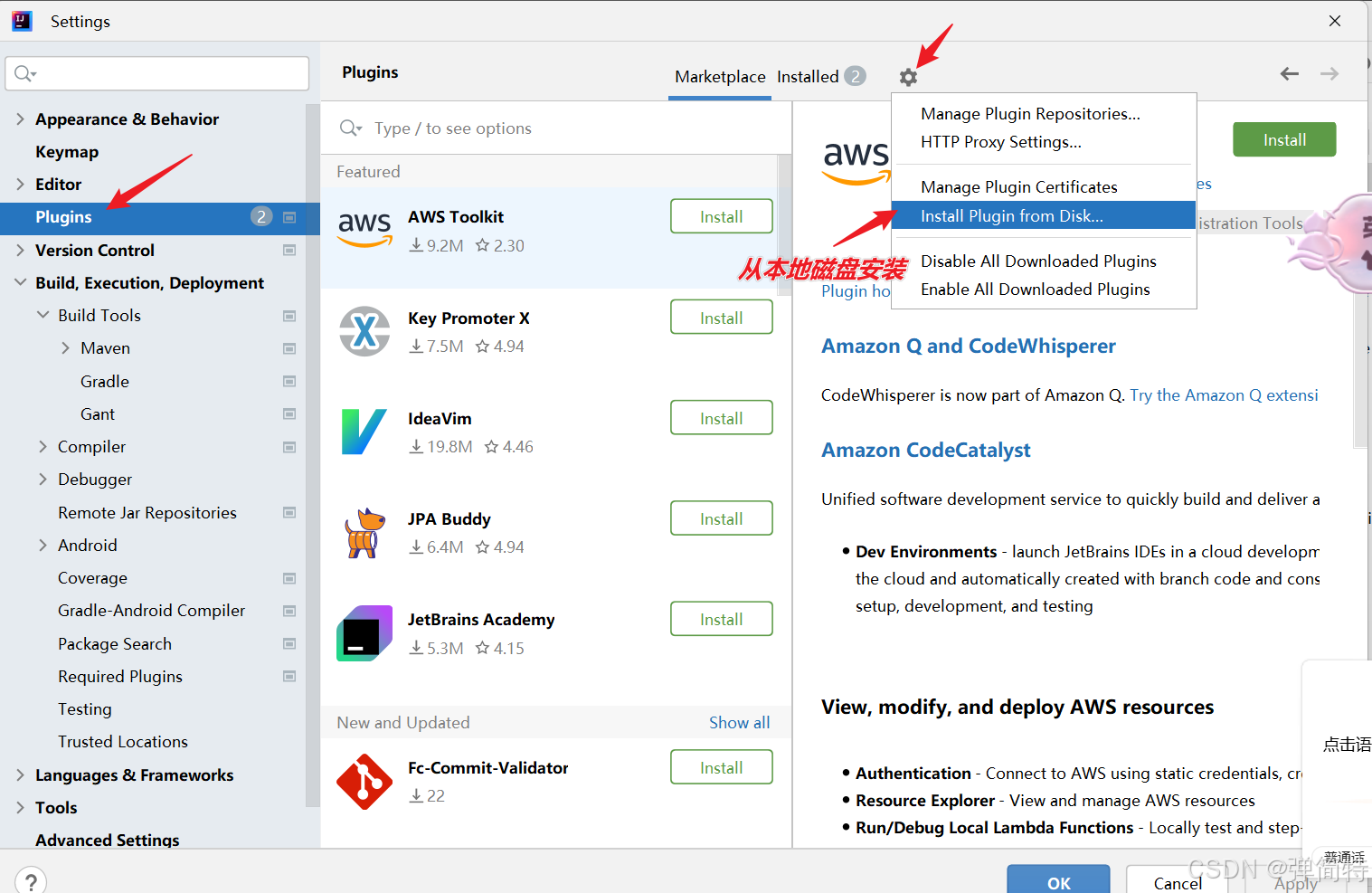
Task: Open Show all for New and Updated
Action: click(x=739, y=723)
